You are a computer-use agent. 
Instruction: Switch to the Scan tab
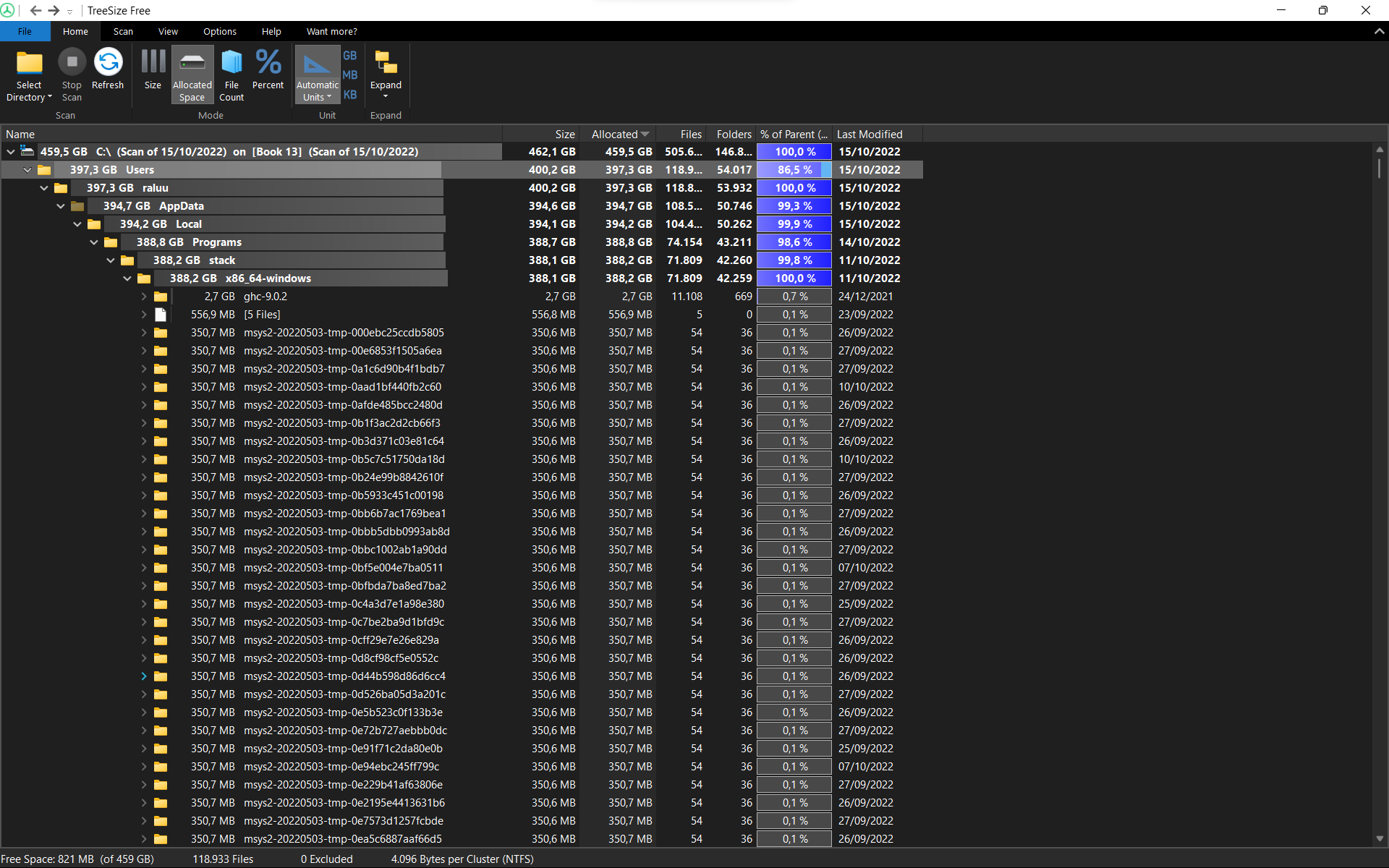pos(123,31)
